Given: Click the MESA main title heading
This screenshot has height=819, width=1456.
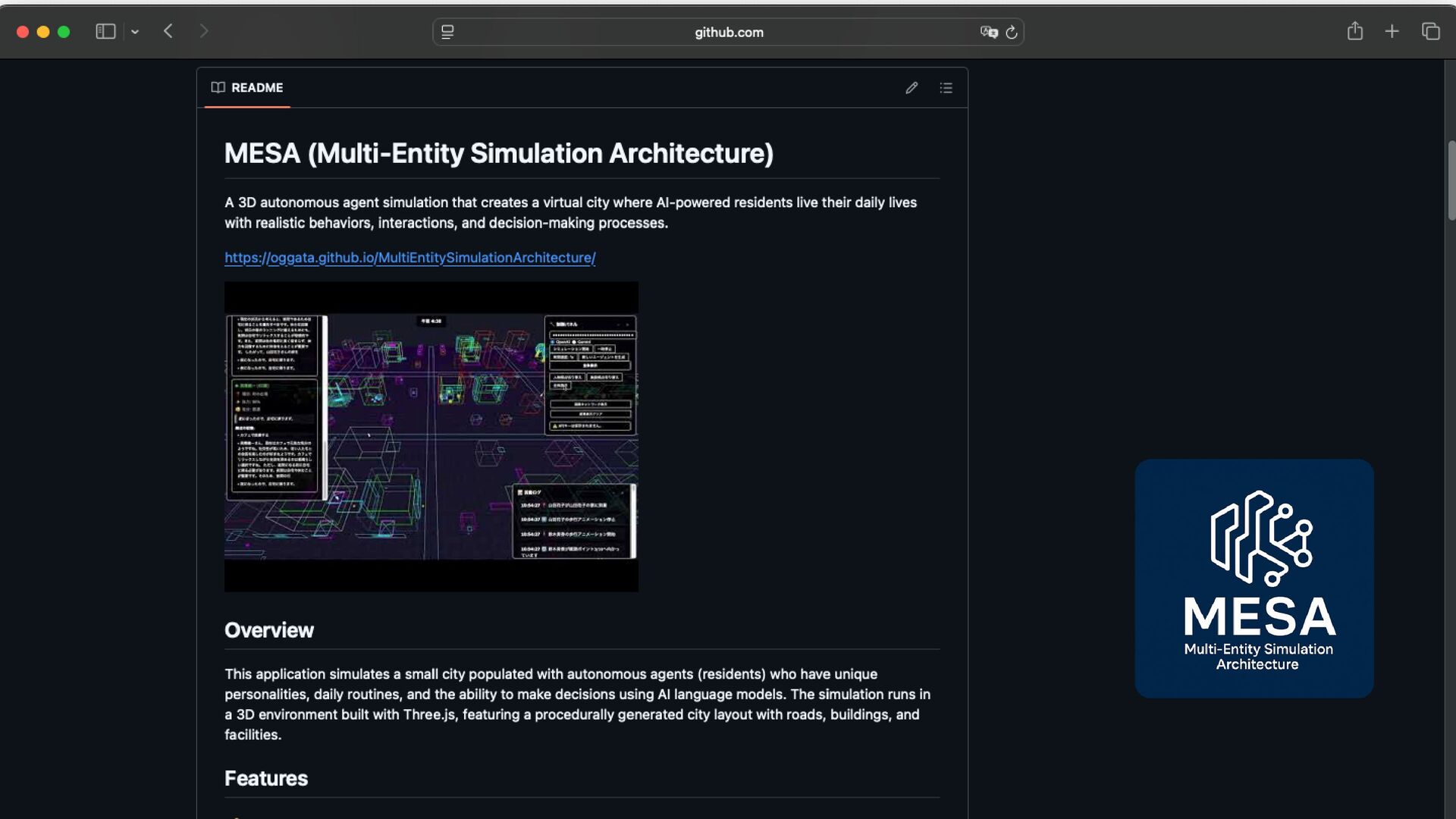Looking at the screenshot, I should (x=498, y=154).
